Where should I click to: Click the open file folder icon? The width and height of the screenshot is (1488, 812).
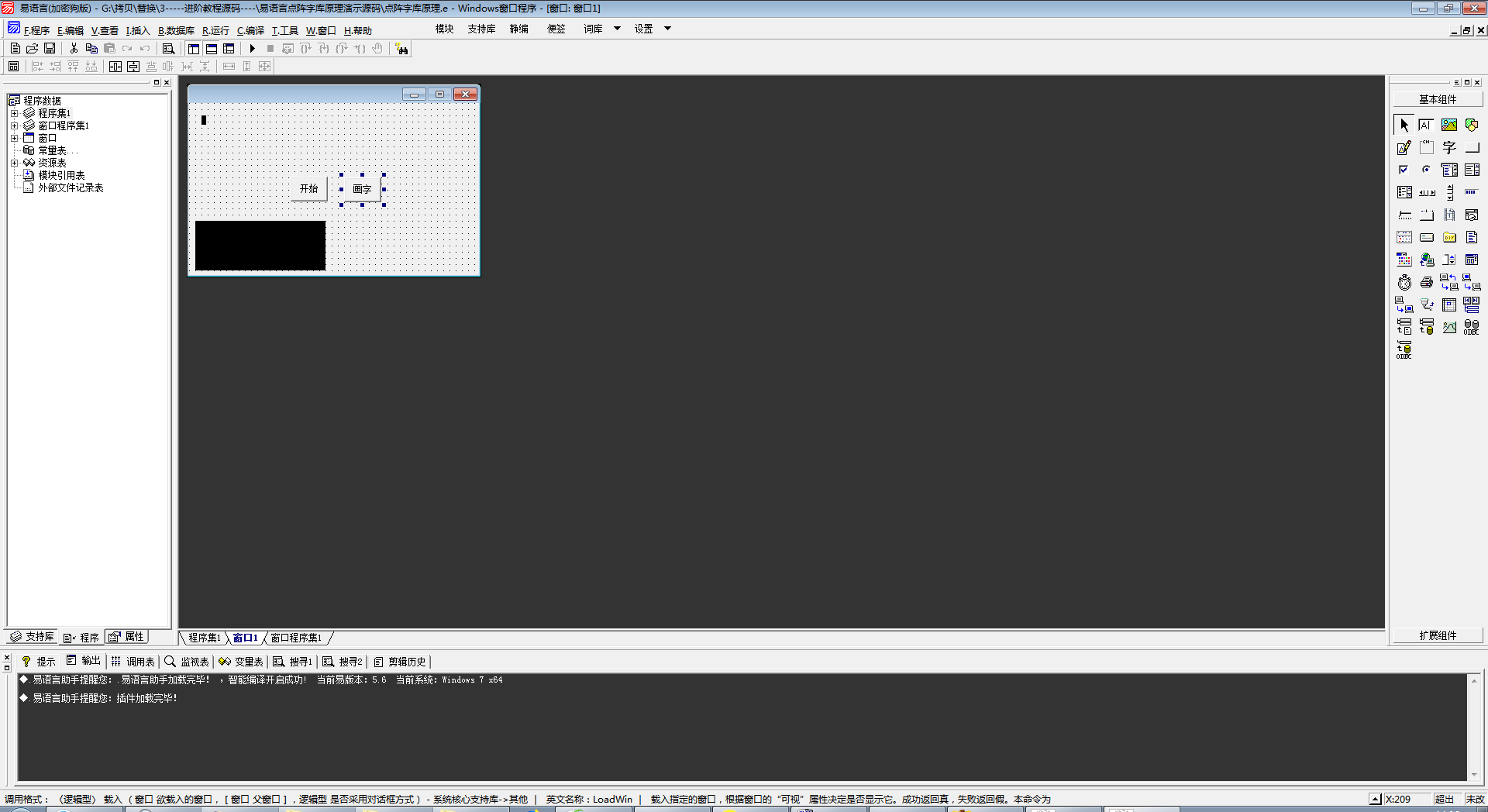pos(33,48)
